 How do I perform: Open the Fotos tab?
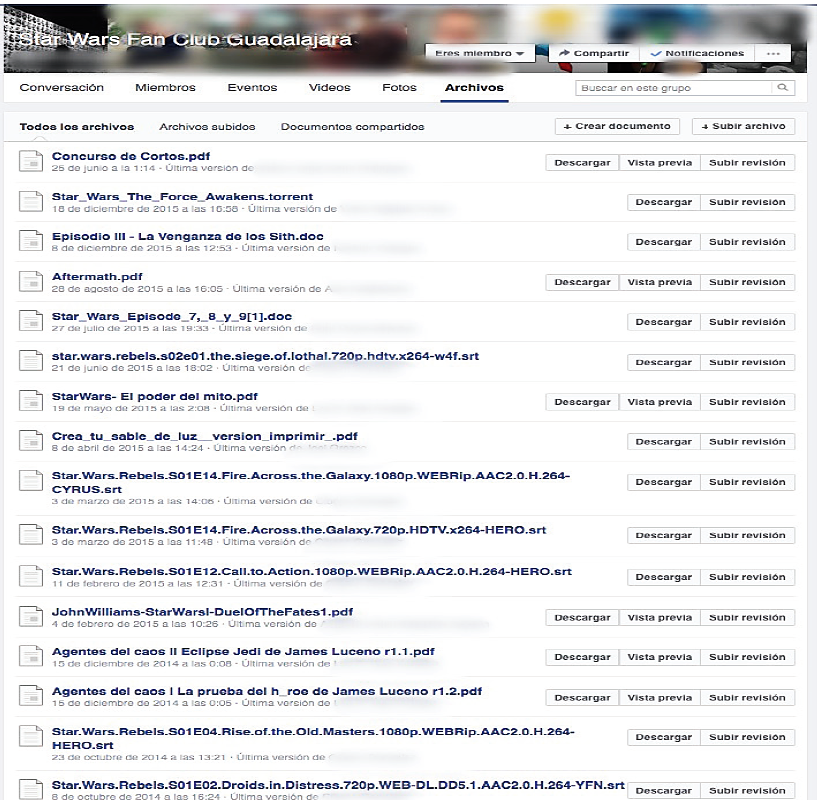pos(399,88)
